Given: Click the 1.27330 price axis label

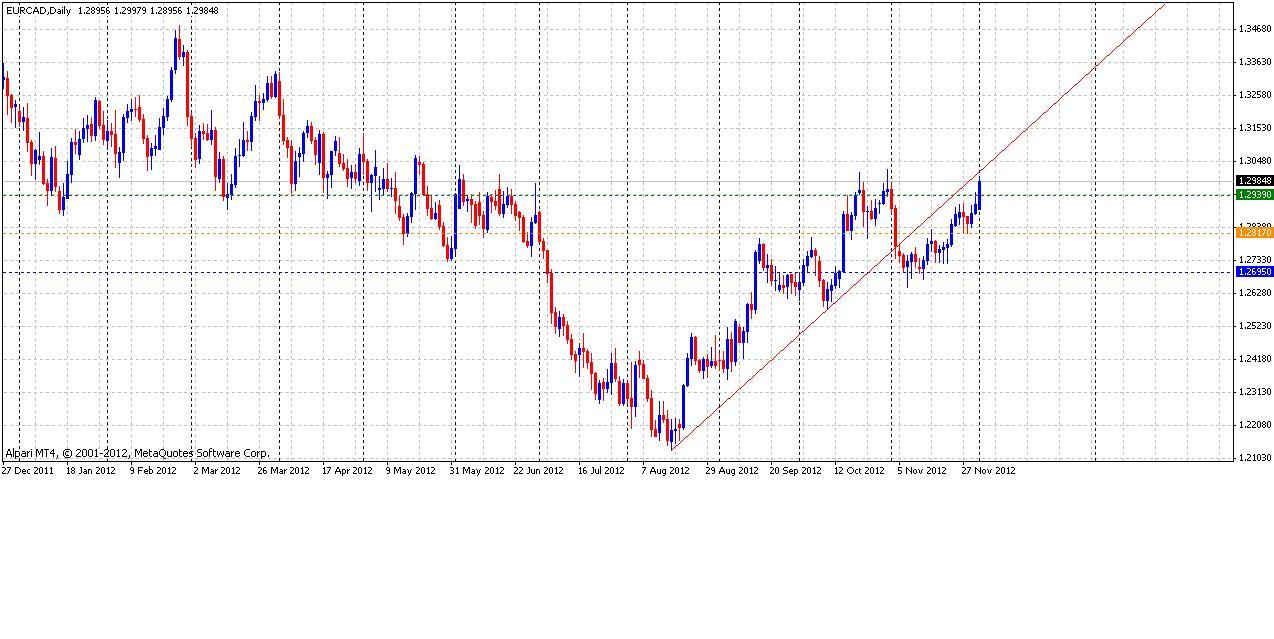Looking at the screenshot, I should (1254, 260).
